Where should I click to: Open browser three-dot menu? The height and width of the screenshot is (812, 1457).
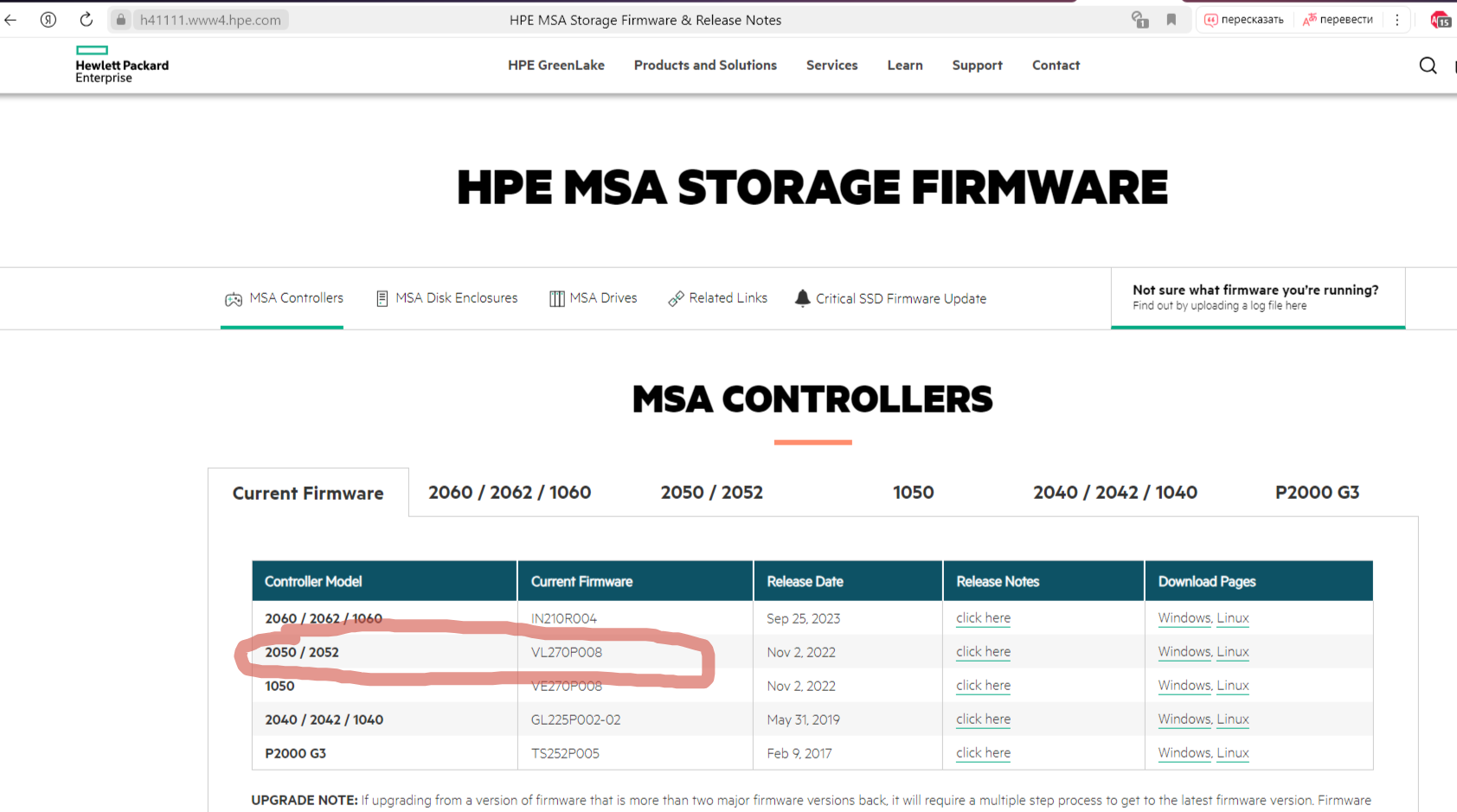(x=1396, y=20)
